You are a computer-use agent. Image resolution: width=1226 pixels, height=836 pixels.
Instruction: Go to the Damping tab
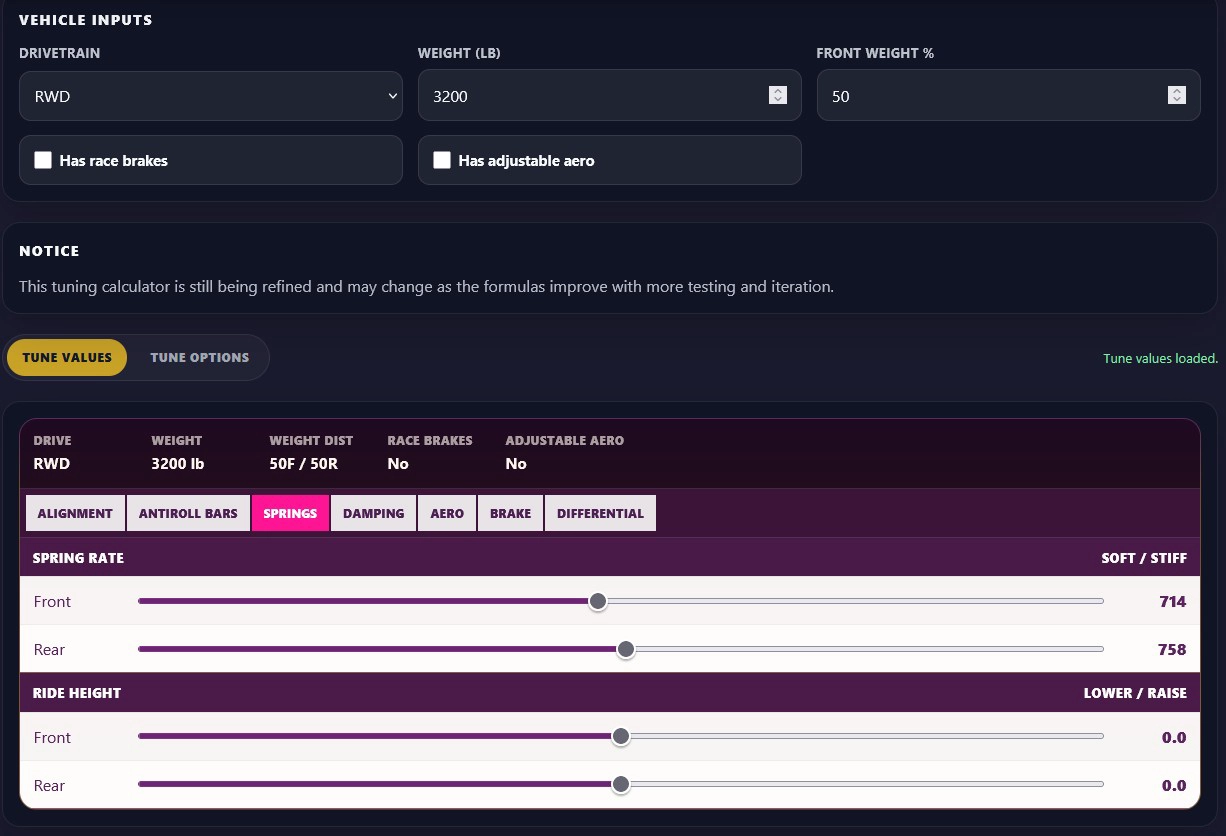pos(373,513)
